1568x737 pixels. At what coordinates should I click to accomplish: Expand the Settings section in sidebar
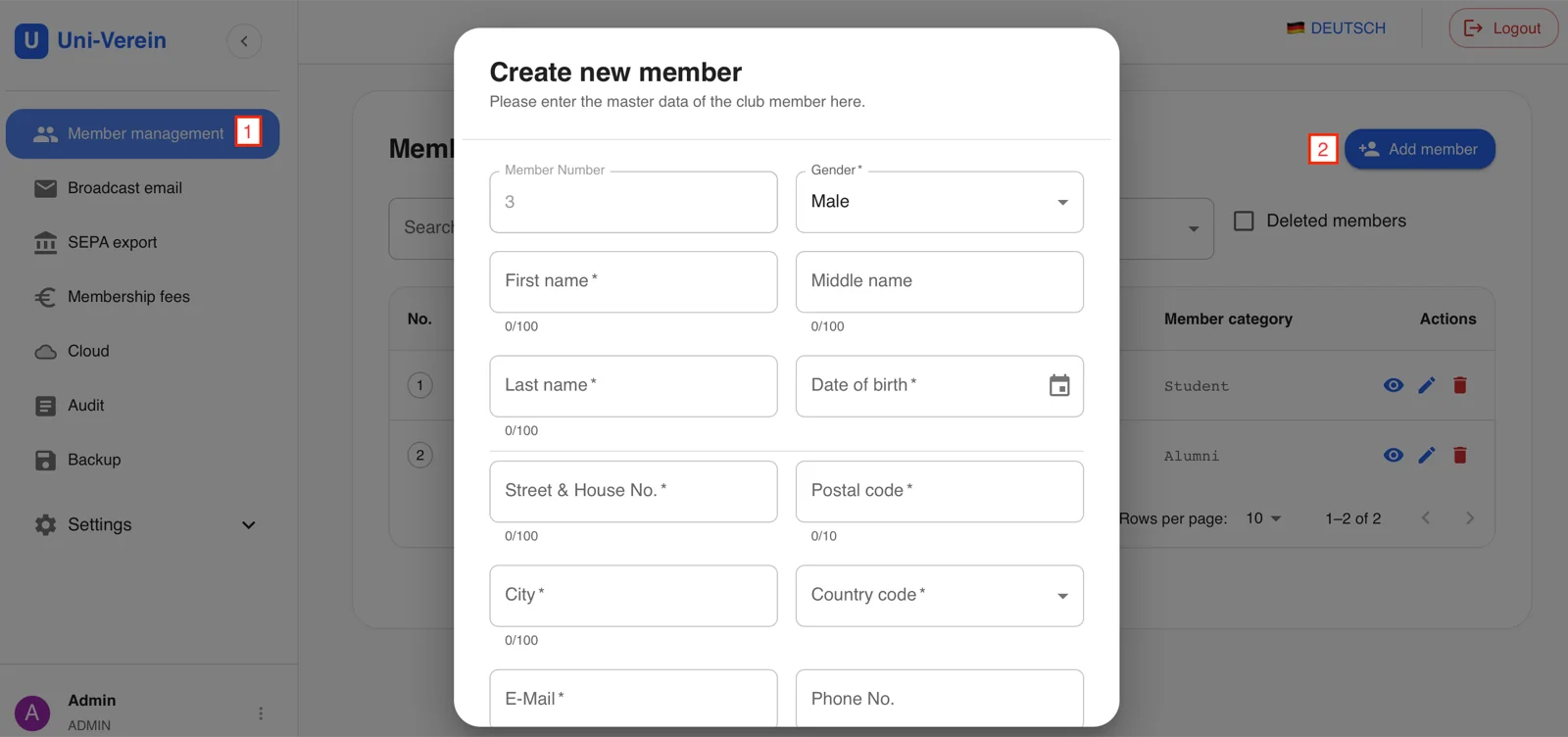coord(145,525)
